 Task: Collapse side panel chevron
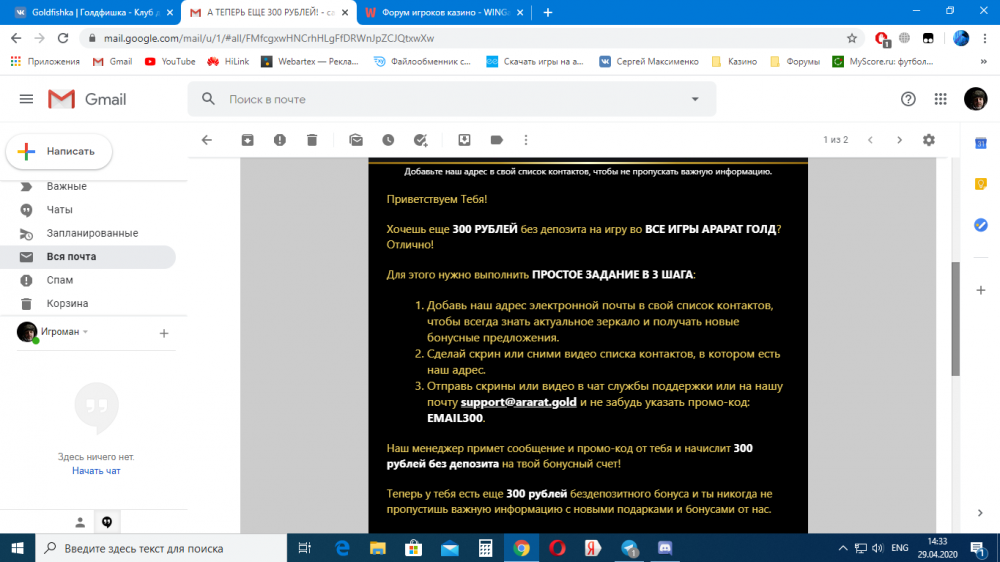(980, 513)
